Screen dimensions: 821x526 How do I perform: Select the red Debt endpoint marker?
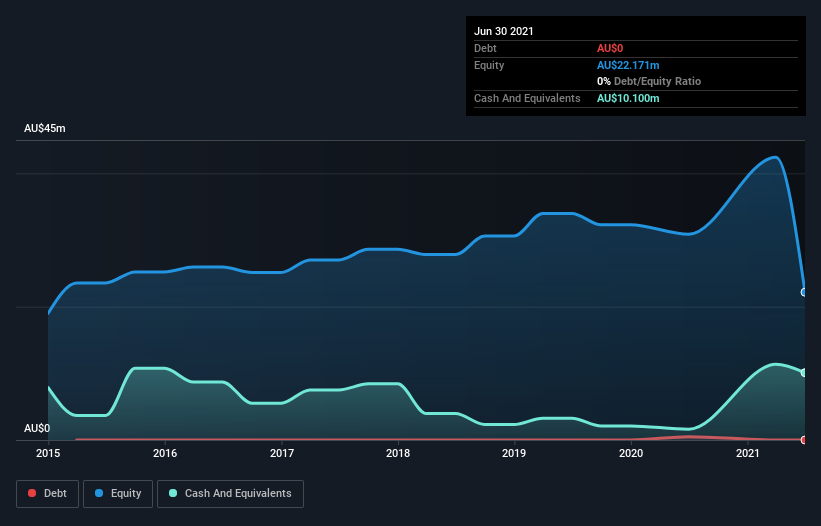coord(804,440)
